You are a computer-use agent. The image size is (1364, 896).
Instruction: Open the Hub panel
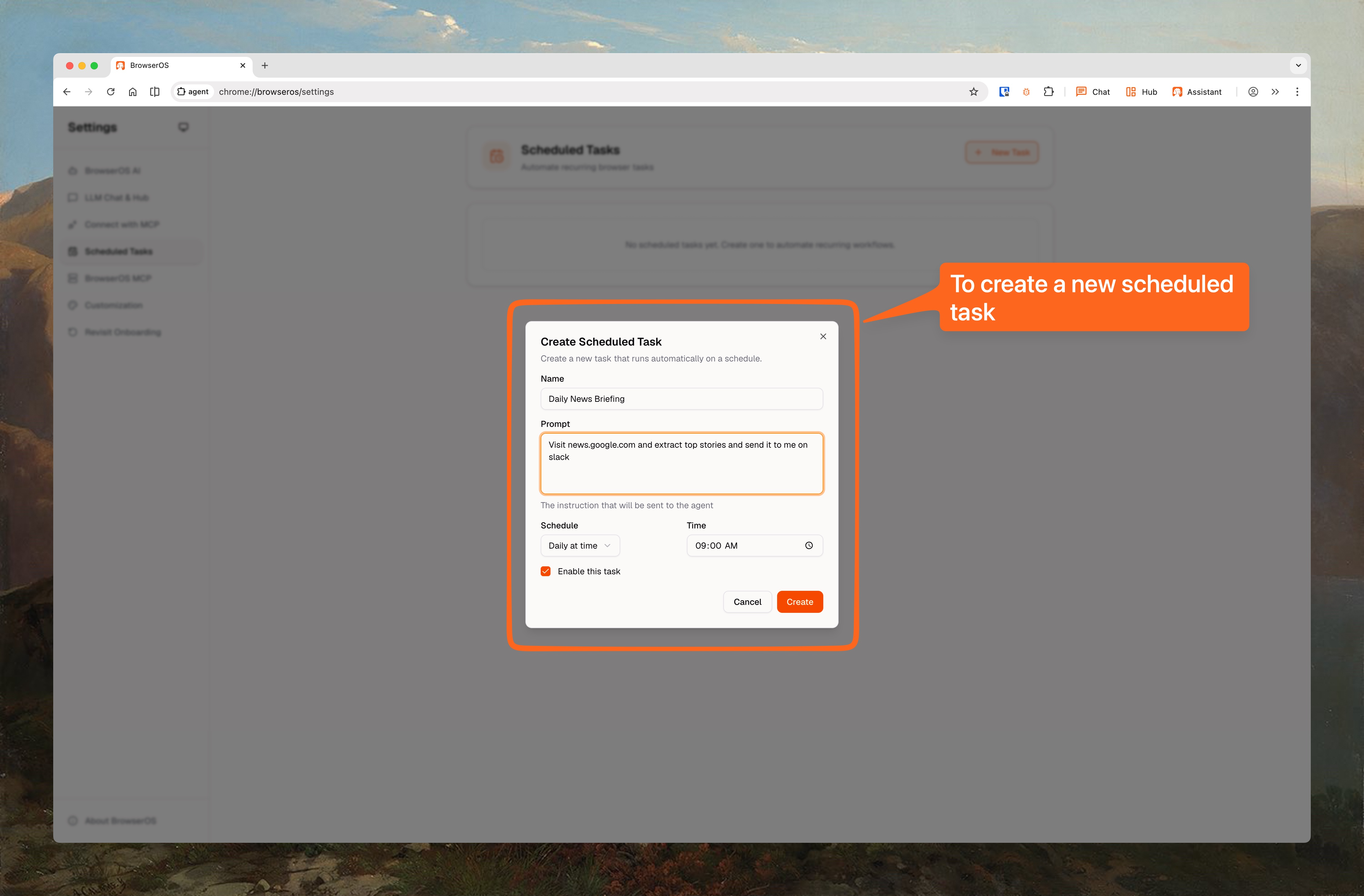[1142, 92]
